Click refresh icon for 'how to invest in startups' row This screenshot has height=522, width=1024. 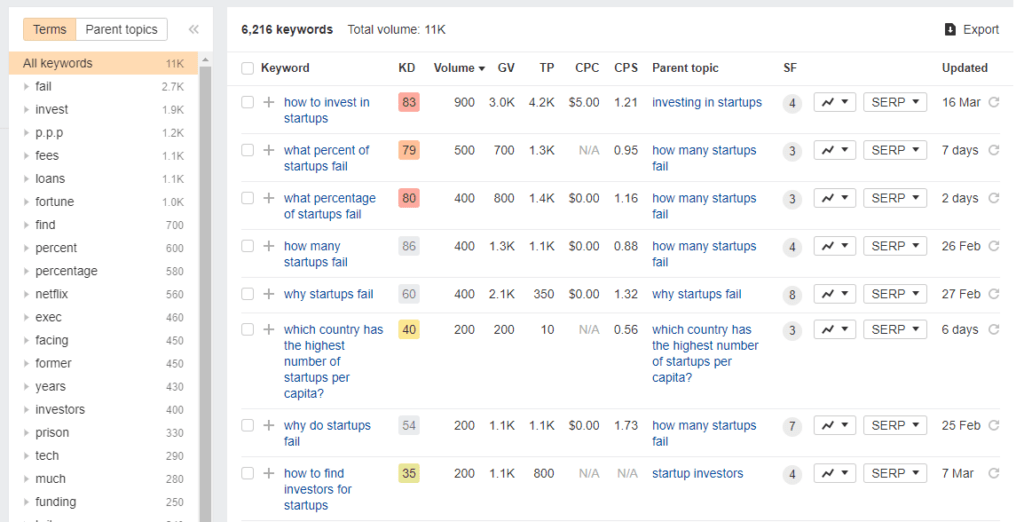(993, 102)
